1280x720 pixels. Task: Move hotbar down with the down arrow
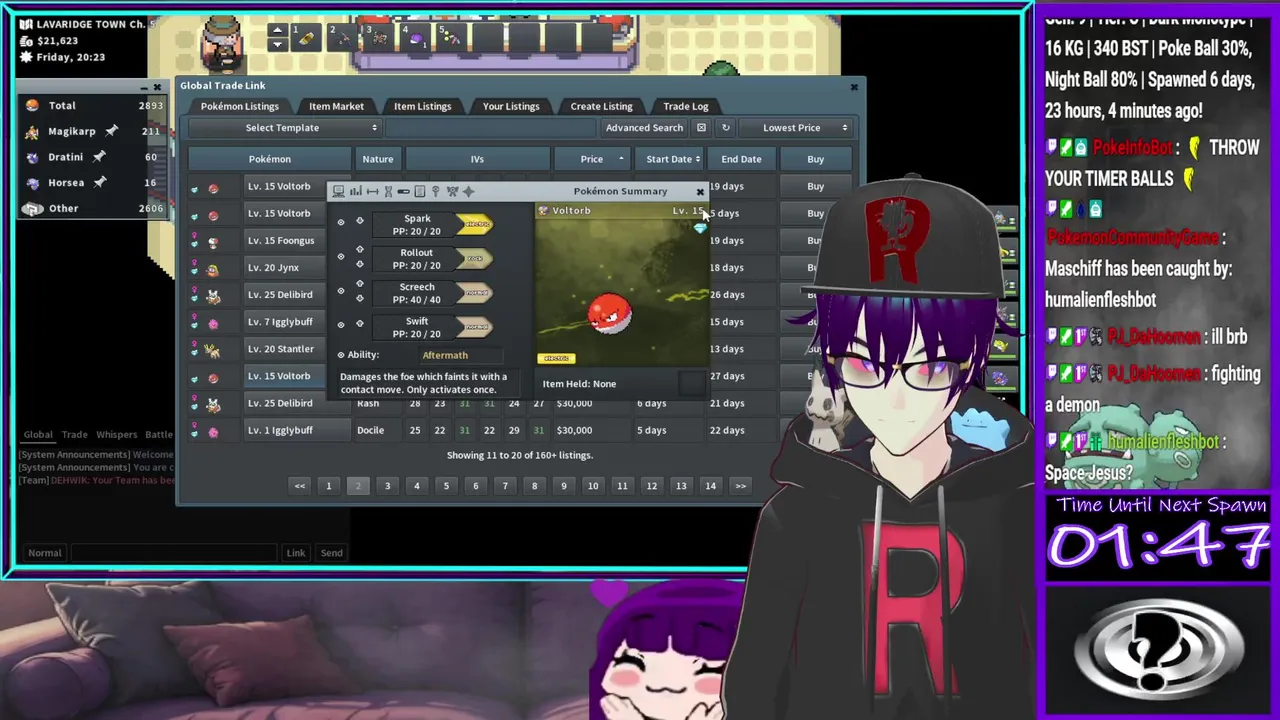[x=278, y=44]
